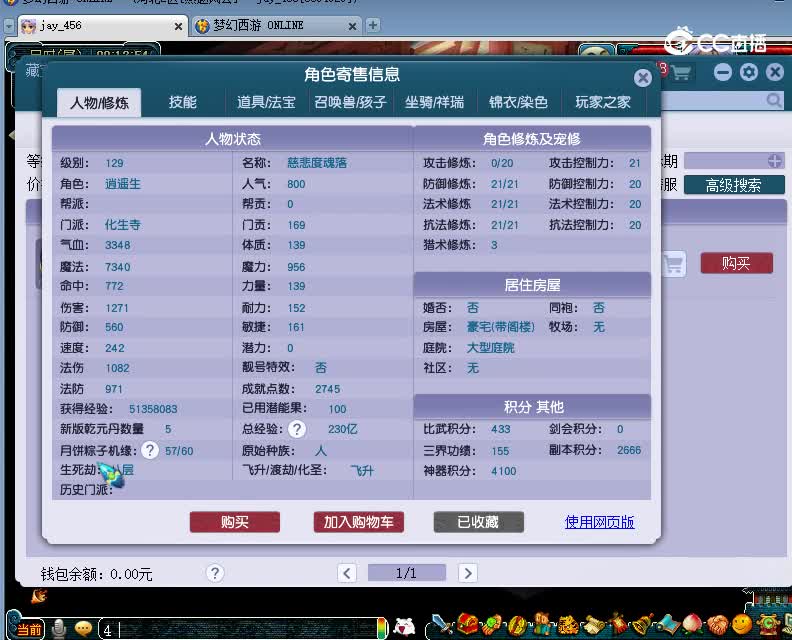792x640 pixels.
Task: Click the 加入购物车 button
Action: tap(359, 522)
